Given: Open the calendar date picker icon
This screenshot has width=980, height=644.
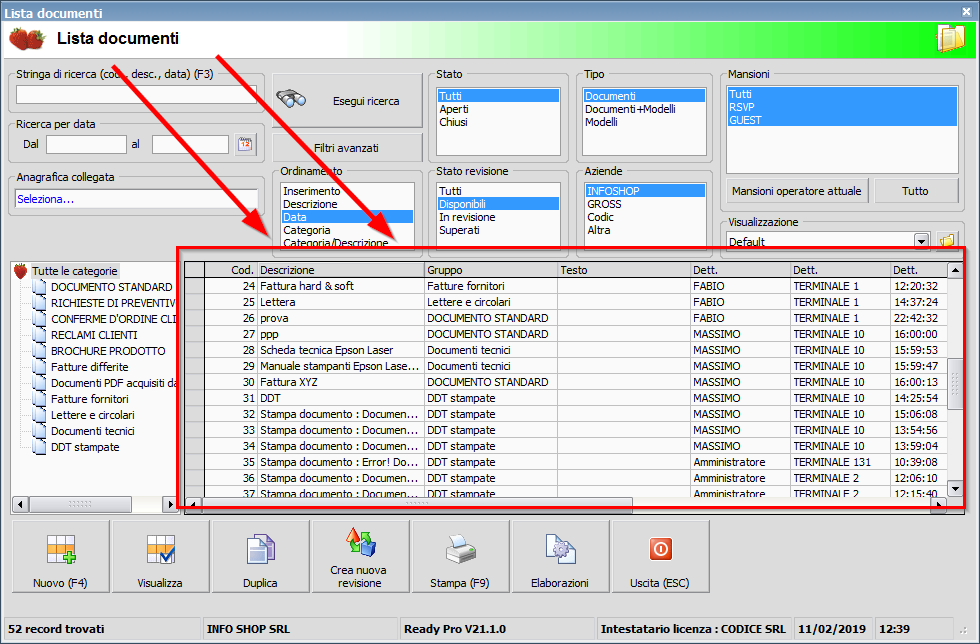Looking at the screenshot, I should [246, 144].
